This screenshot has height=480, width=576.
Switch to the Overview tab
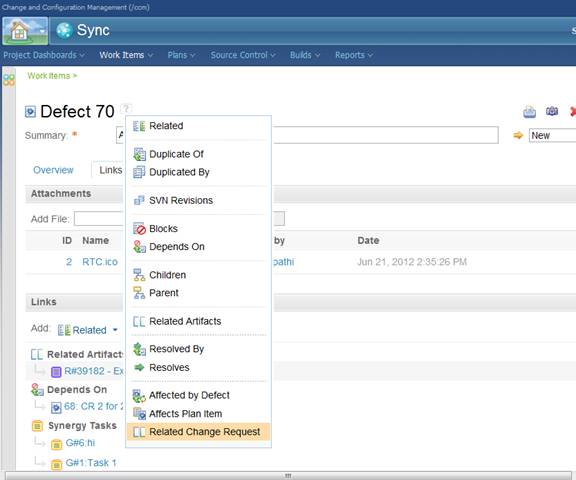click(53, 170)
